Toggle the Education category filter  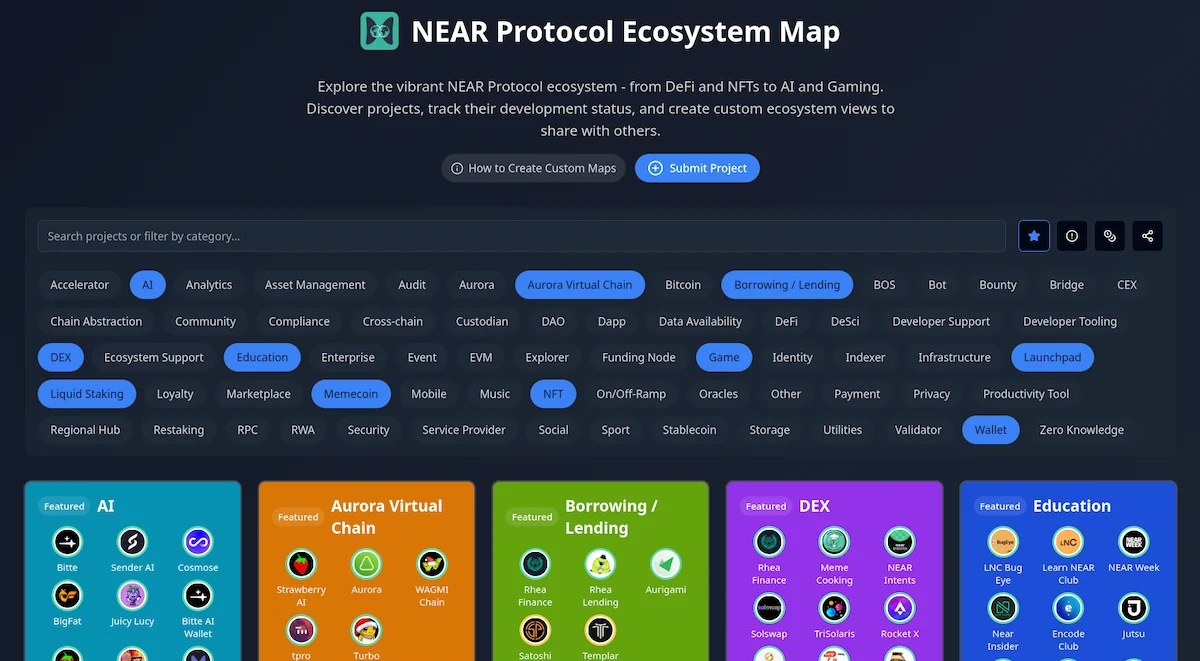(x=263, y=357)
